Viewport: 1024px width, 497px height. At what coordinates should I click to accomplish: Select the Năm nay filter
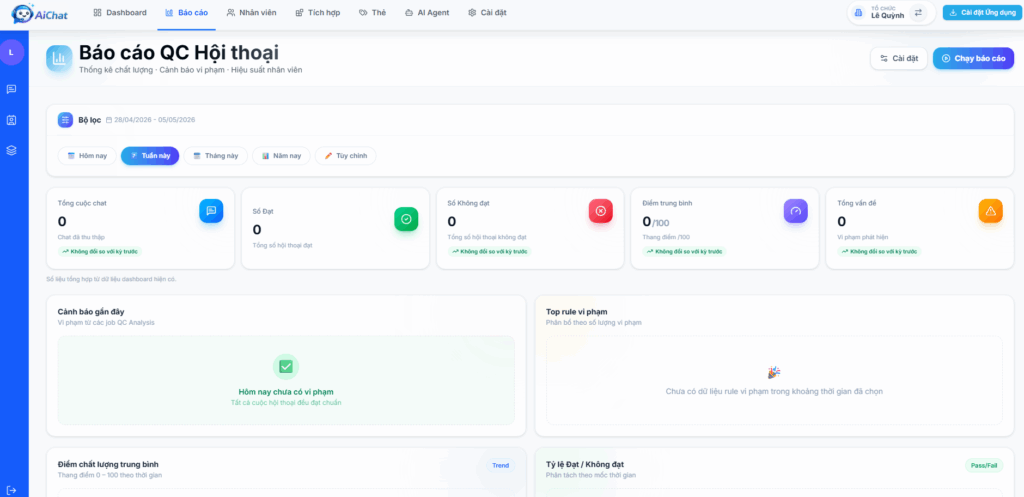tap(281, 156)
